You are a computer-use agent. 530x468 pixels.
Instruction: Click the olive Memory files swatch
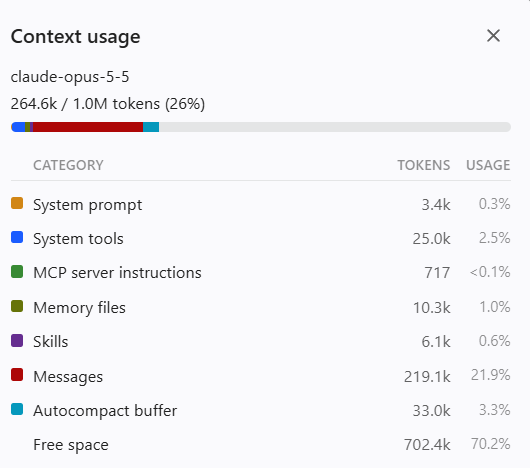click(x=17, y=306)
